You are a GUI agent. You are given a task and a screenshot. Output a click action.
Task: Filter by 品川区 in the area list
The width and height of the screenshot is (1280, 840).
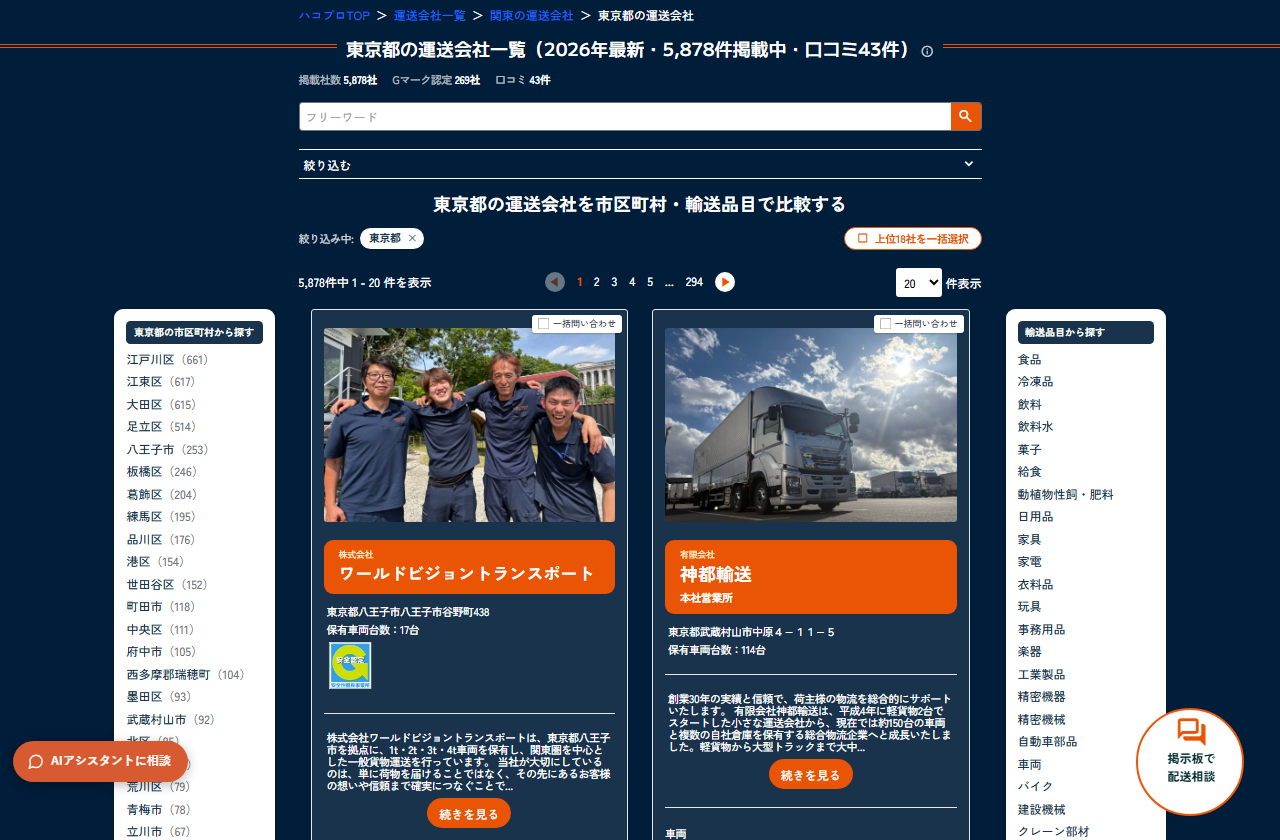tap(162, 540)
